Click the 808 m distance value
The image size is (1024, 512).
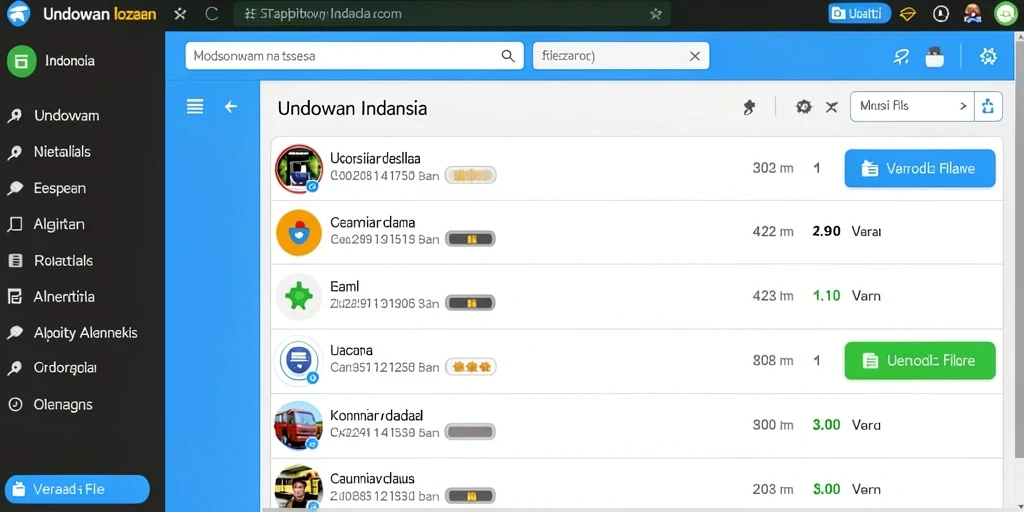(773, 360)
